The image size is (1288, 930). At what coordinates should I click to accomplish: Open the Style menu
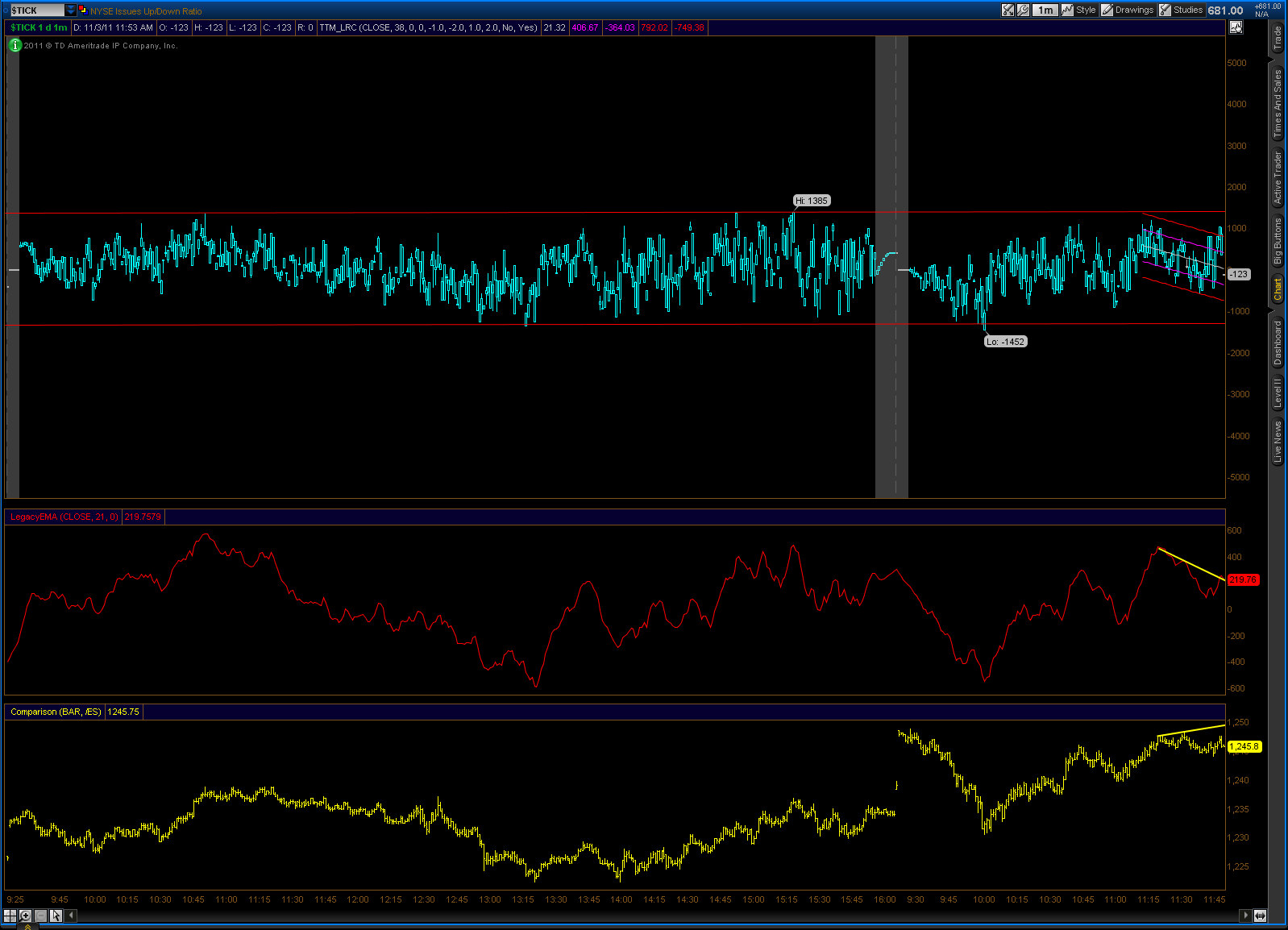click(1079, 10)
